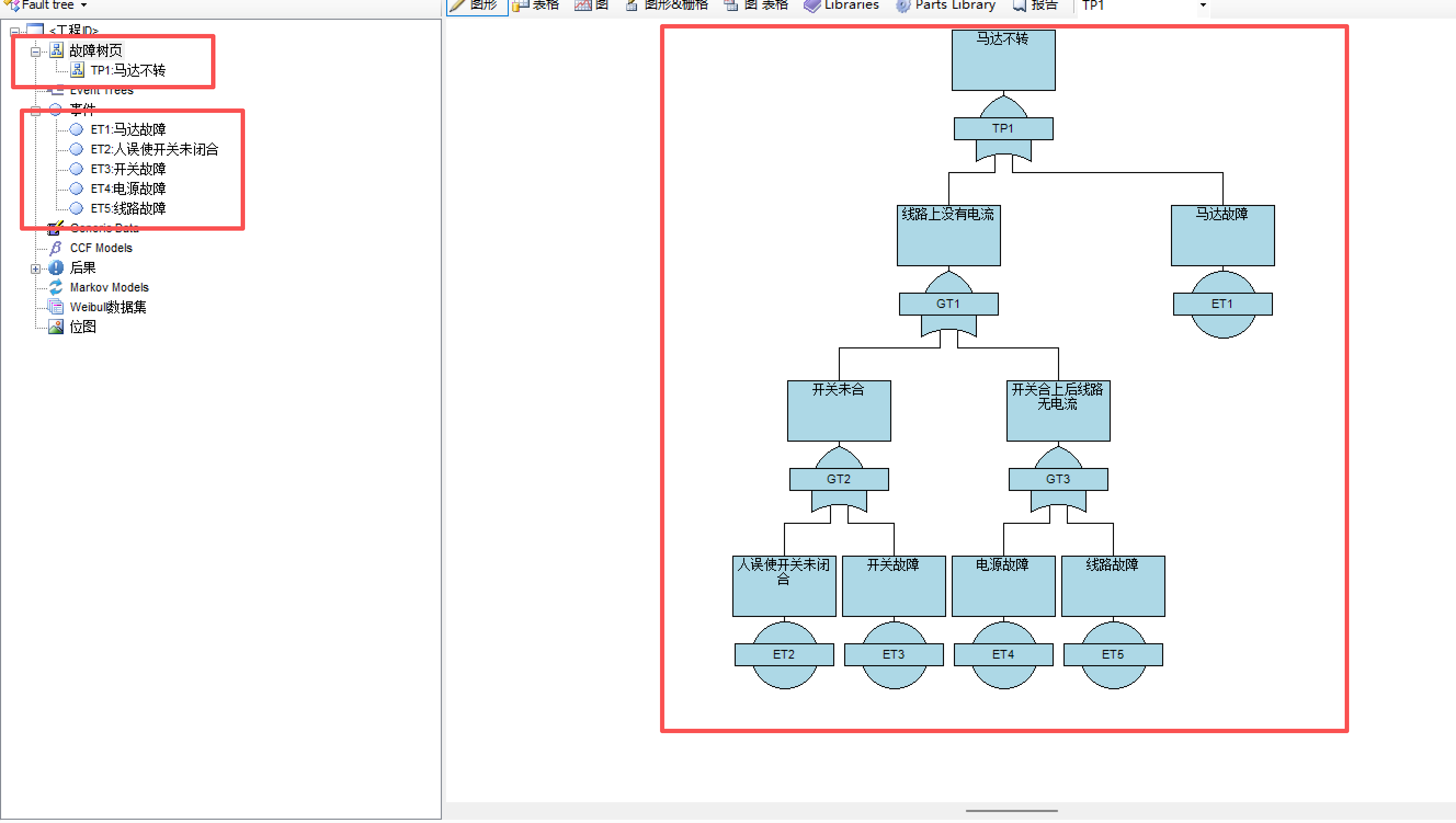The image size is (1456, 823).
Task: Select the ET3 basic event circle
Action: point(894,655)
